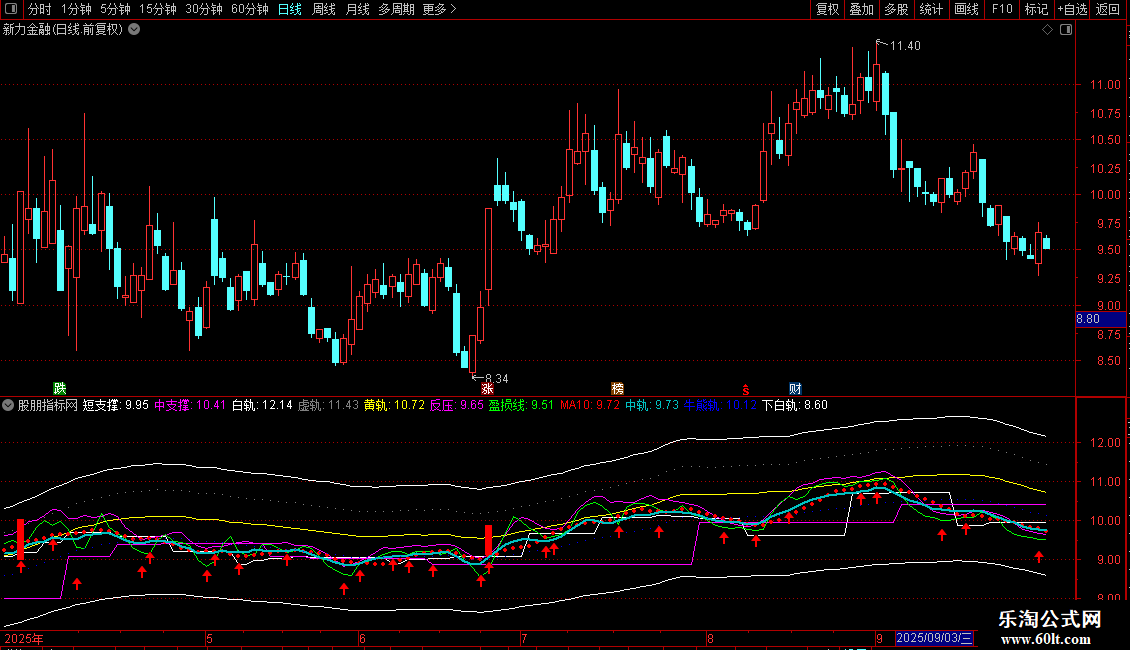Toggle the left sidebar panel icon

pyautogui.click(x=11, y=9)
